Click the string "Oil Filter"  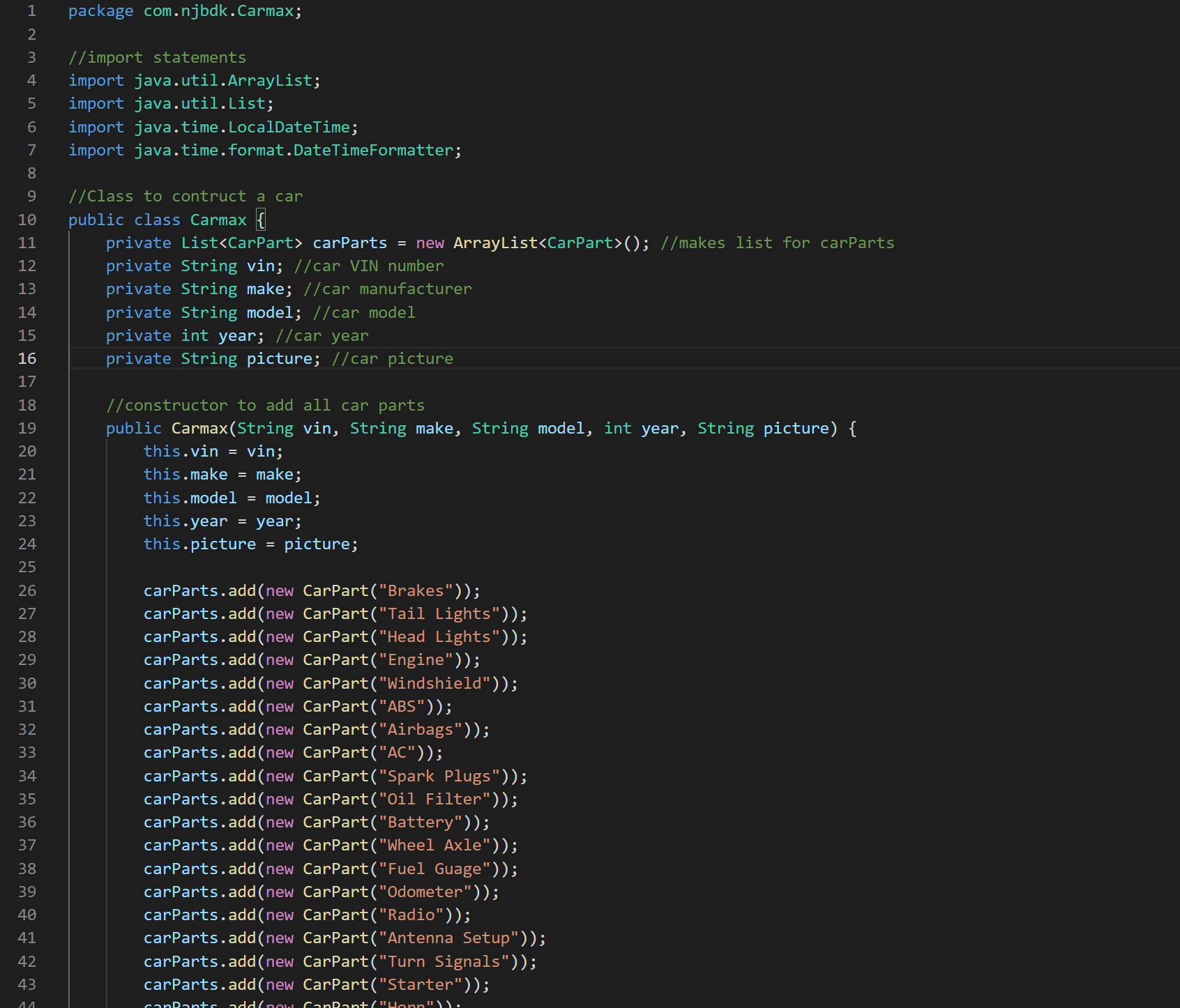click(x=434, y=799)
